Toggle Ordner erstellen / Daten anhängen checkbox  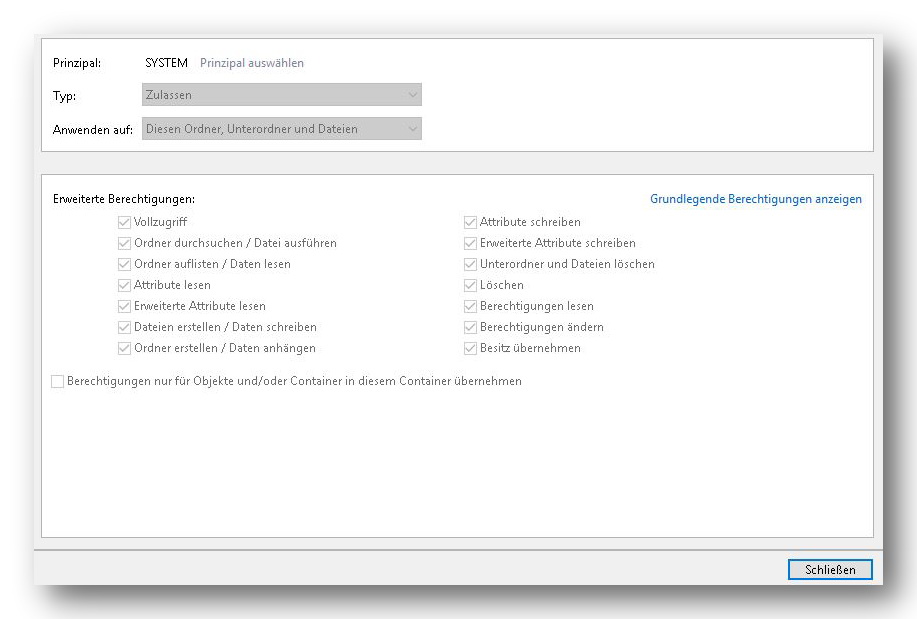[x=124, y=349]
